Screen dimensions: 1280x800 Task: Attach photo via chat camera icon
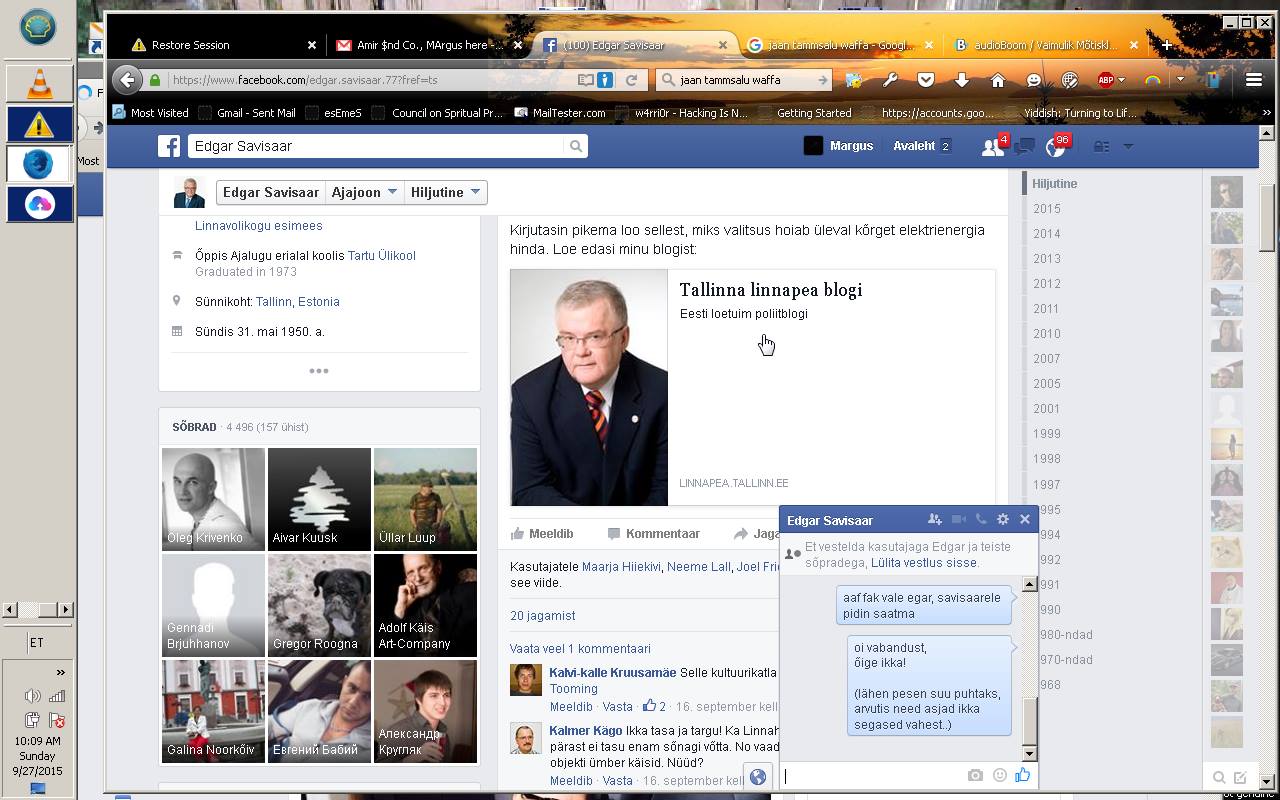[x=975, y=776]
